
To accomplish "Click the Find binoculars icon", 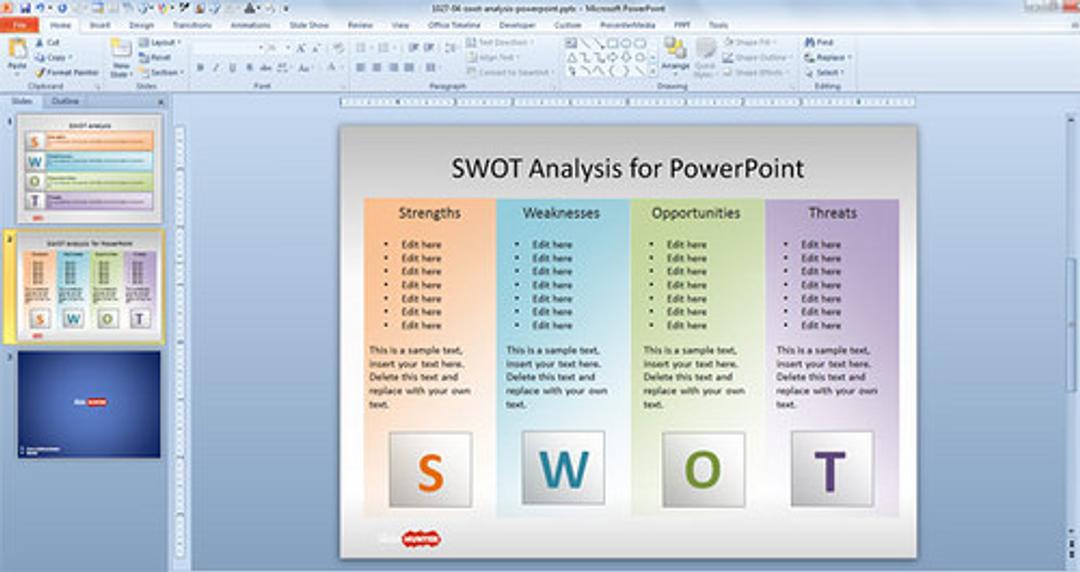I will pos(810,43).
